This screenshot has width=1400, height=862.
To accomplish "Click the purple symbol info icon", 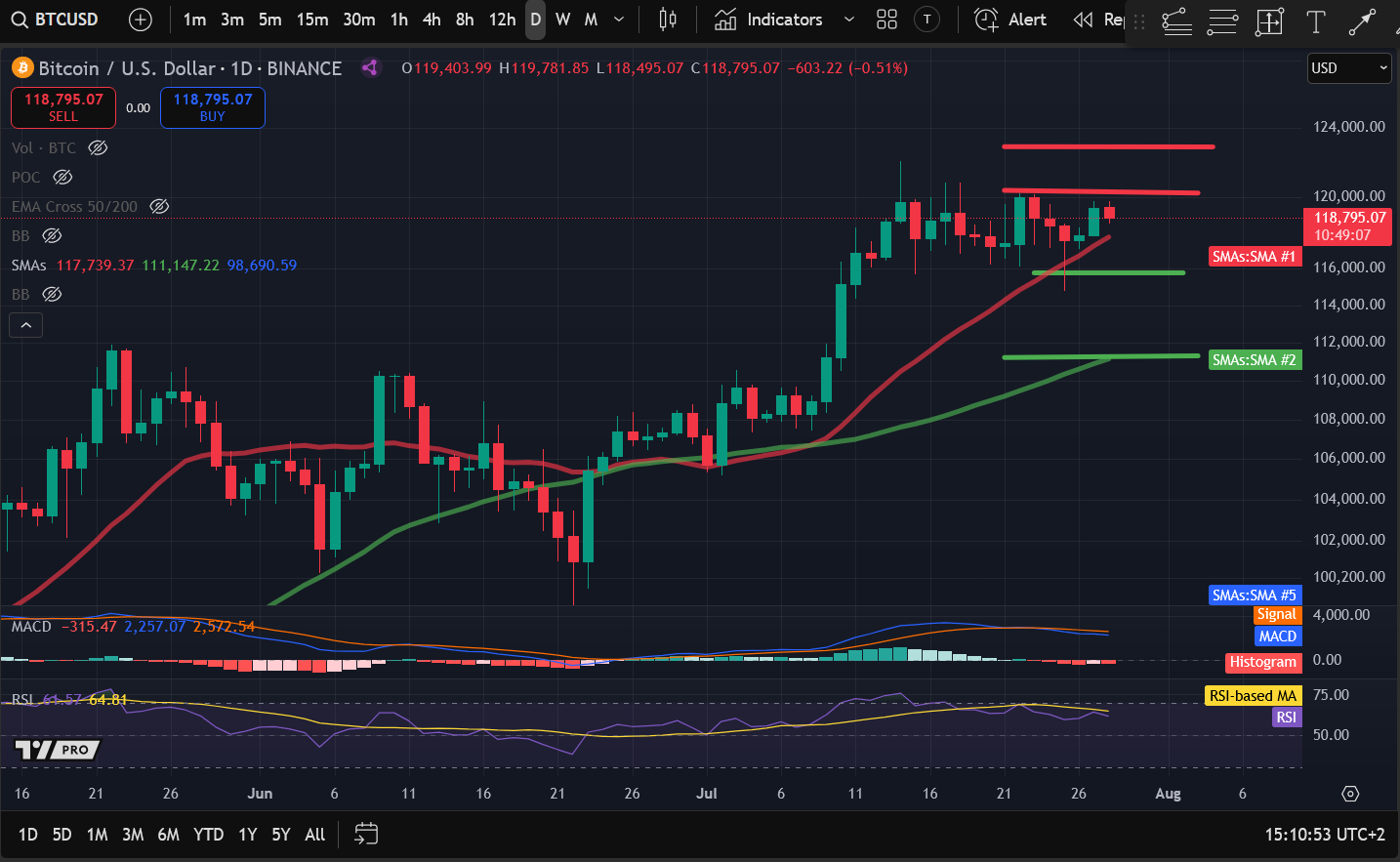I will [369, 67].
